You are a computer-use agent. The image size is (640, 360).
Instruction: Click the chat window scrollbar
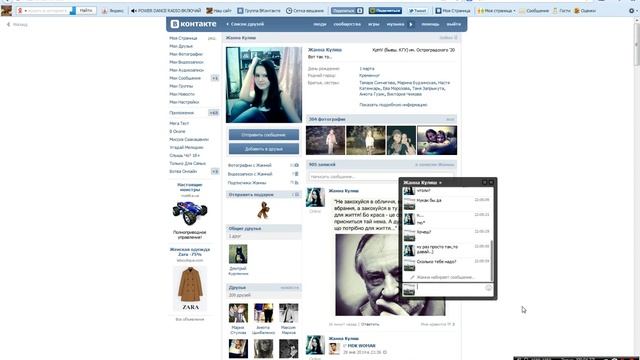(492, 260)
